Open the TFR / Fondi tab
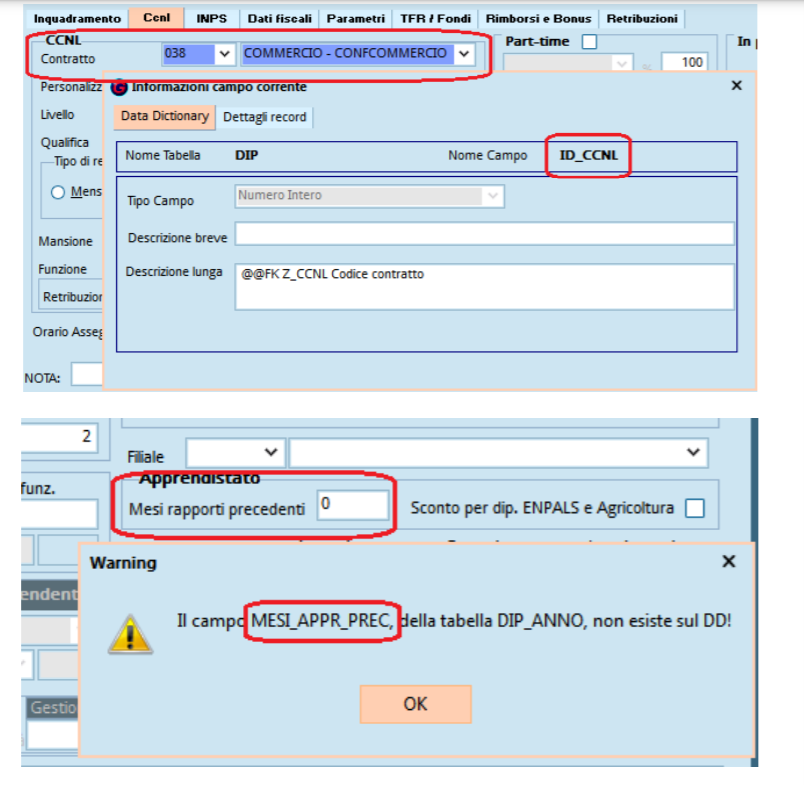804x785 pixels. point(435,18)
